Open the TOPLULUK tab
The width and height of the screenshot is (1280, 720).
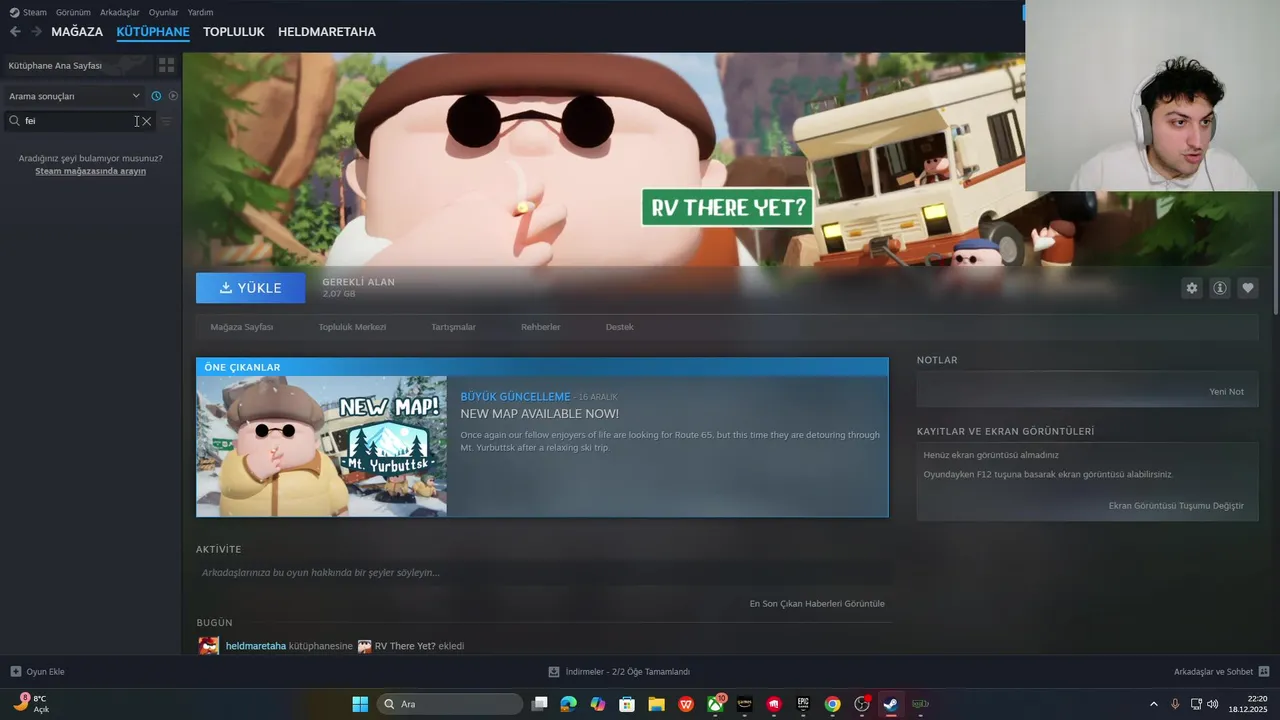tap(234, 32)
